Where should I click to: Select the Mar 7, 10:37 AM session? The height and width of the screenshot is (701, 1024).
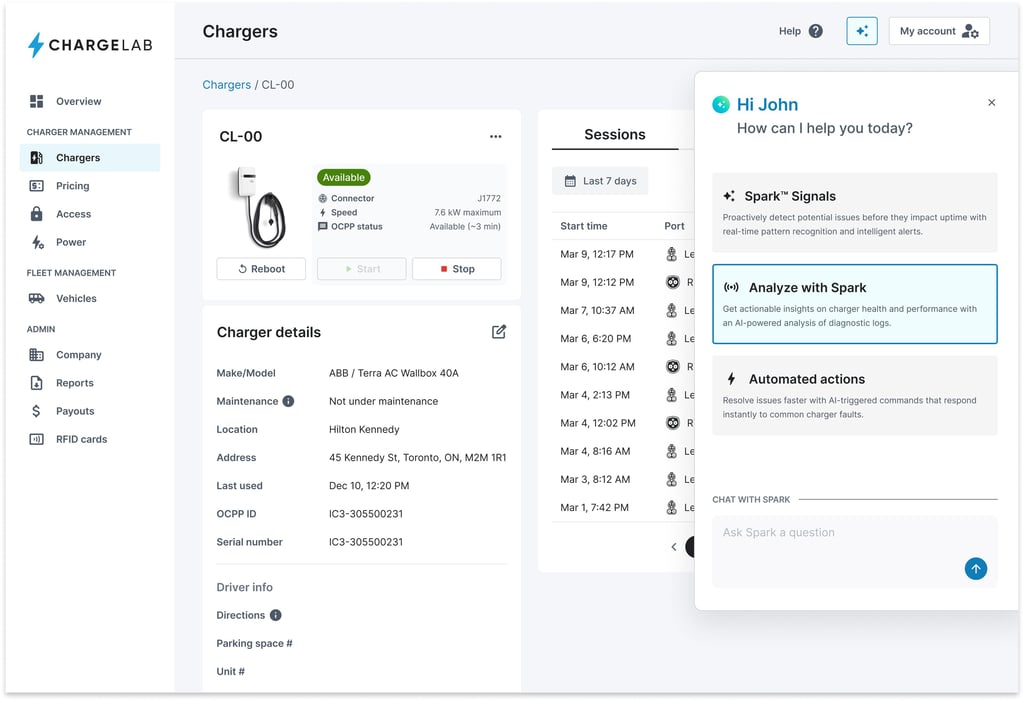(x=622, y=310)
